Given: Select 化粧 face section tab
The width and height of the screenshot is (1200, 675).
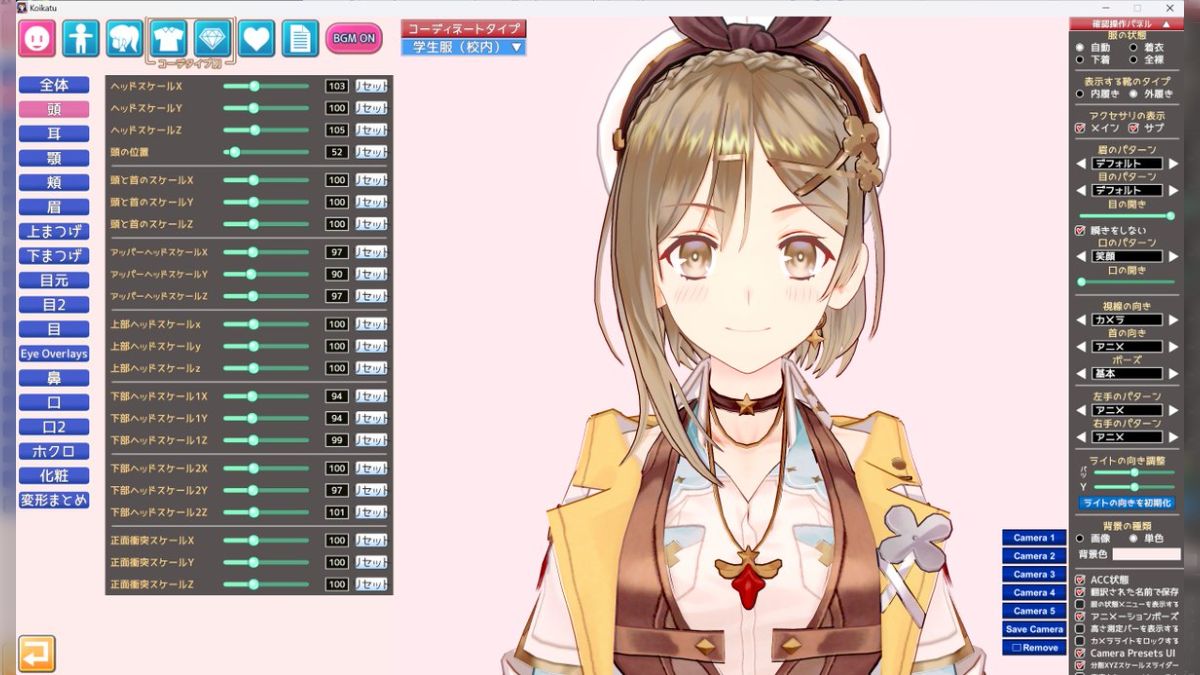Looking at the screenshot, I should [54, 475].
